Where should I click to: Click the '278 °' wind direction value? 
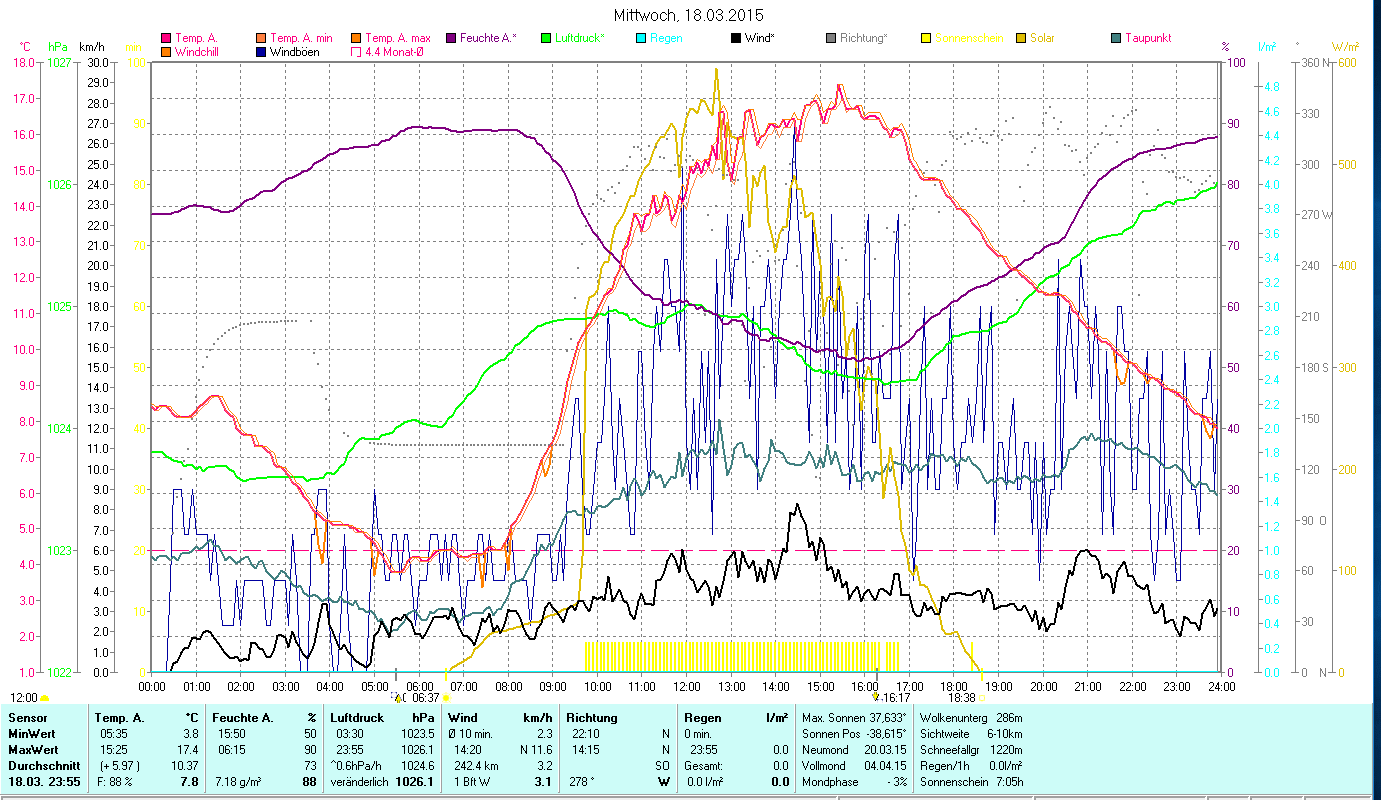pyautogui.click(x=581, y=782)
